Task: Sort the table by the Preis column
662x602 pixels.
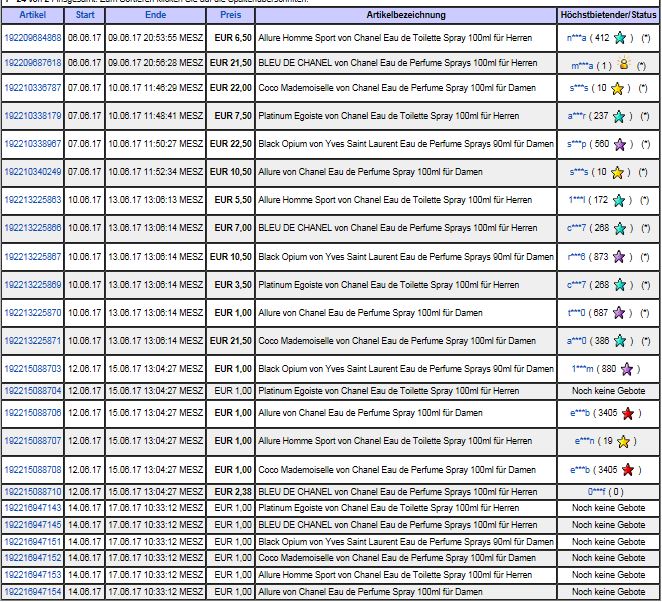Action: coord(231,15)
